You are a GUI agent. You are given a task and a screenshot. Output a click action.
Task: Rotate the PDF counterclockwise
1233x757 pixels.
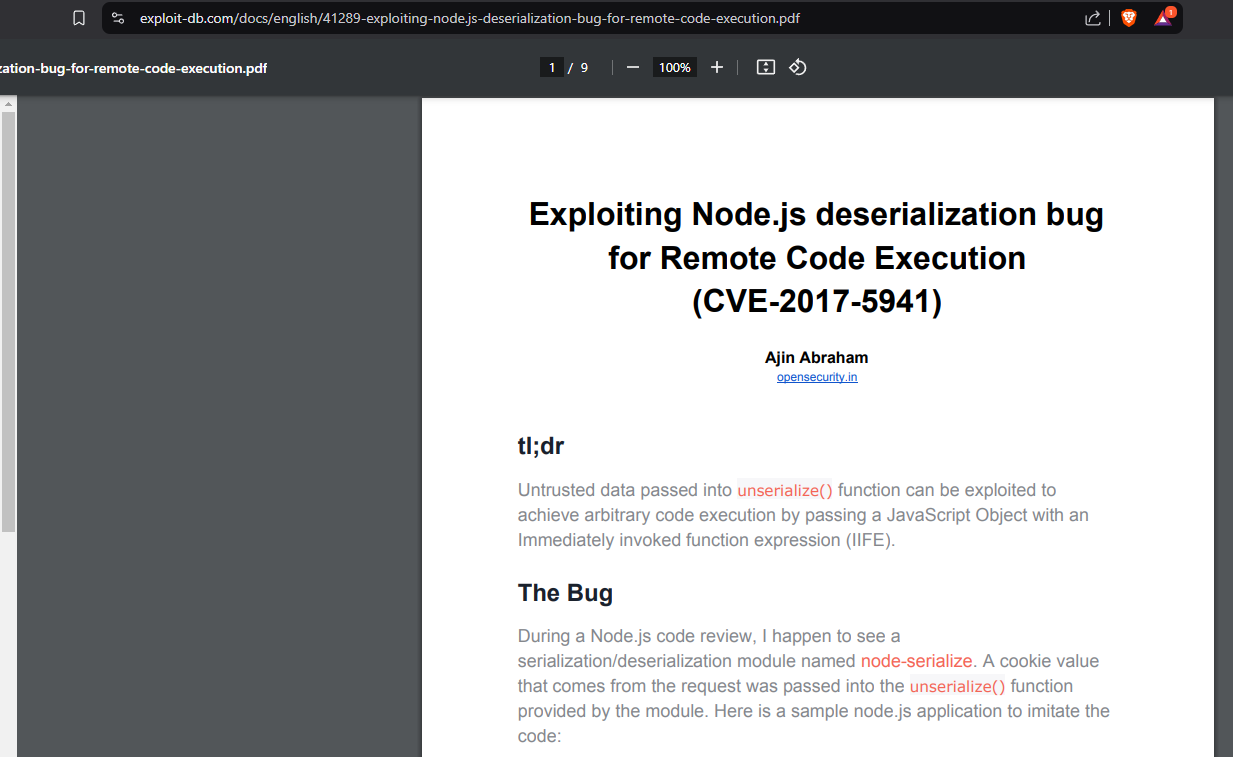[797, 67]
